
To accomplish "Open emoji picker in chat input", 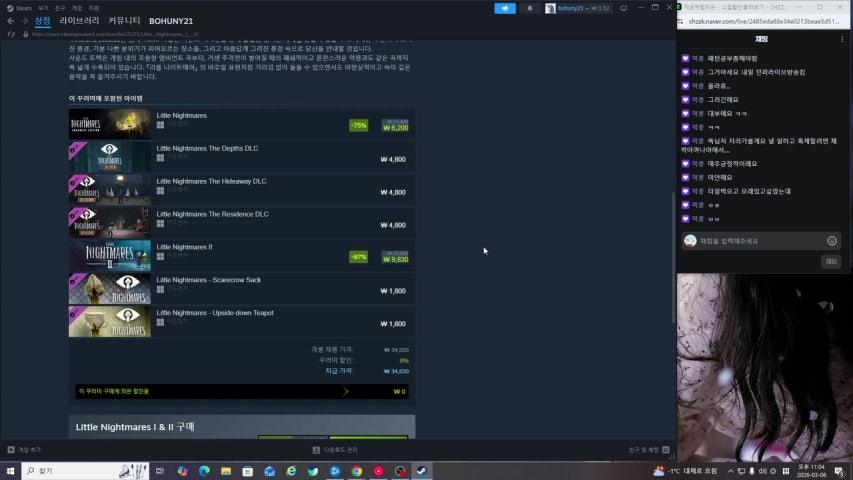I will pyautogui.click(x=832, y=241).
